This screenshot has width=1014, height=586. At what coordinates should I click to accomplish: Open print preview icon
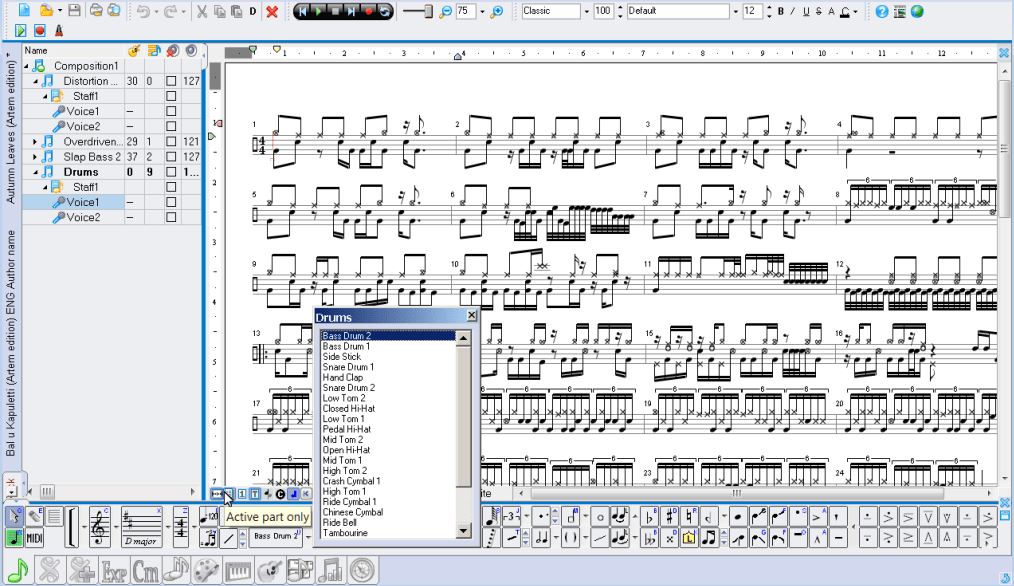point(114,10)
